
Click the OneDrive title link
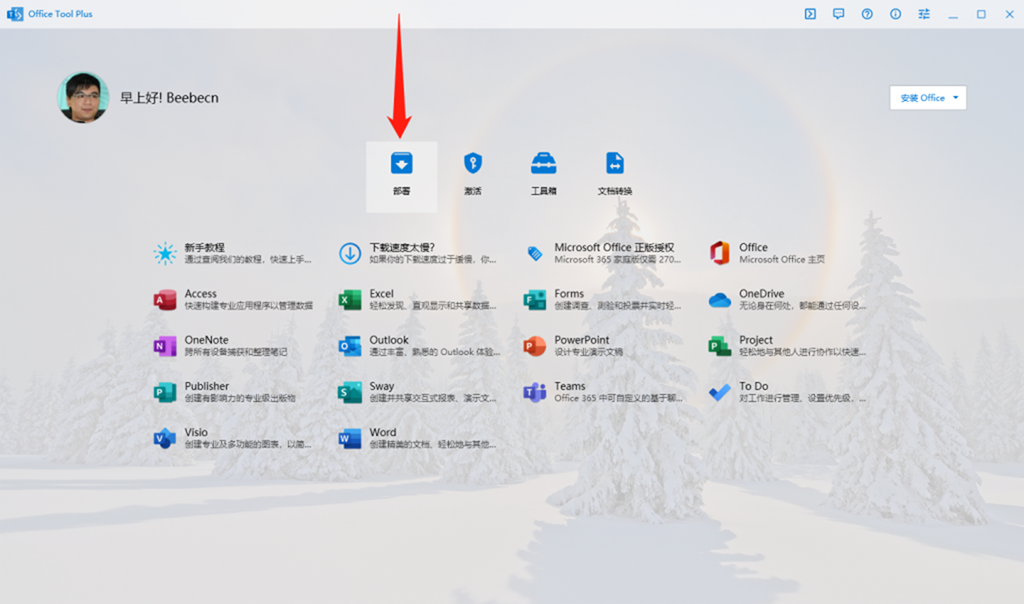pyautogui.click(x=761, y=294)
